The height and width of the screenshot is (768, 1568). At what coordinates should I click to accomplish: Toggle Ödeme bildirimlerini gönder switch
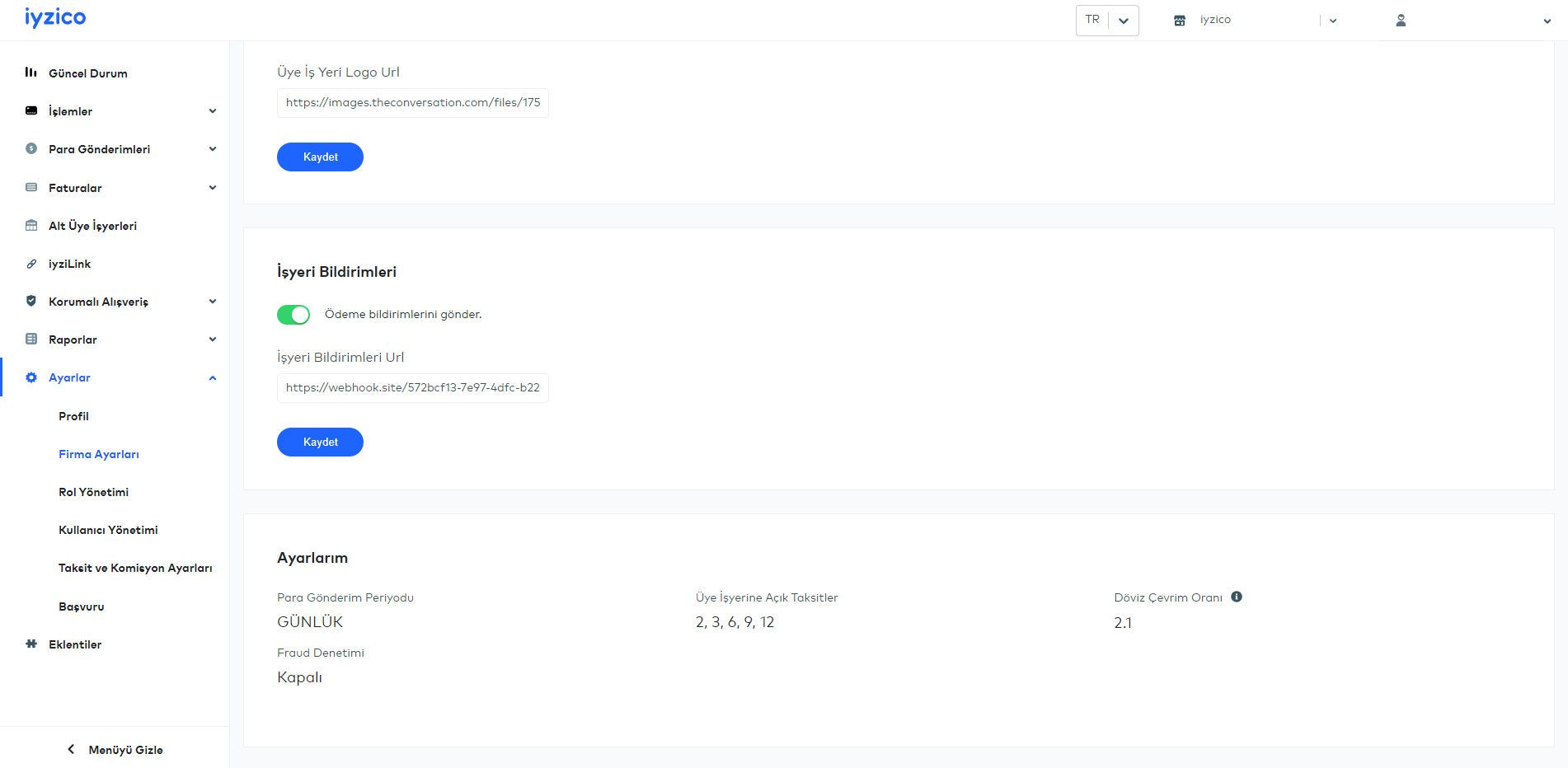293,315
